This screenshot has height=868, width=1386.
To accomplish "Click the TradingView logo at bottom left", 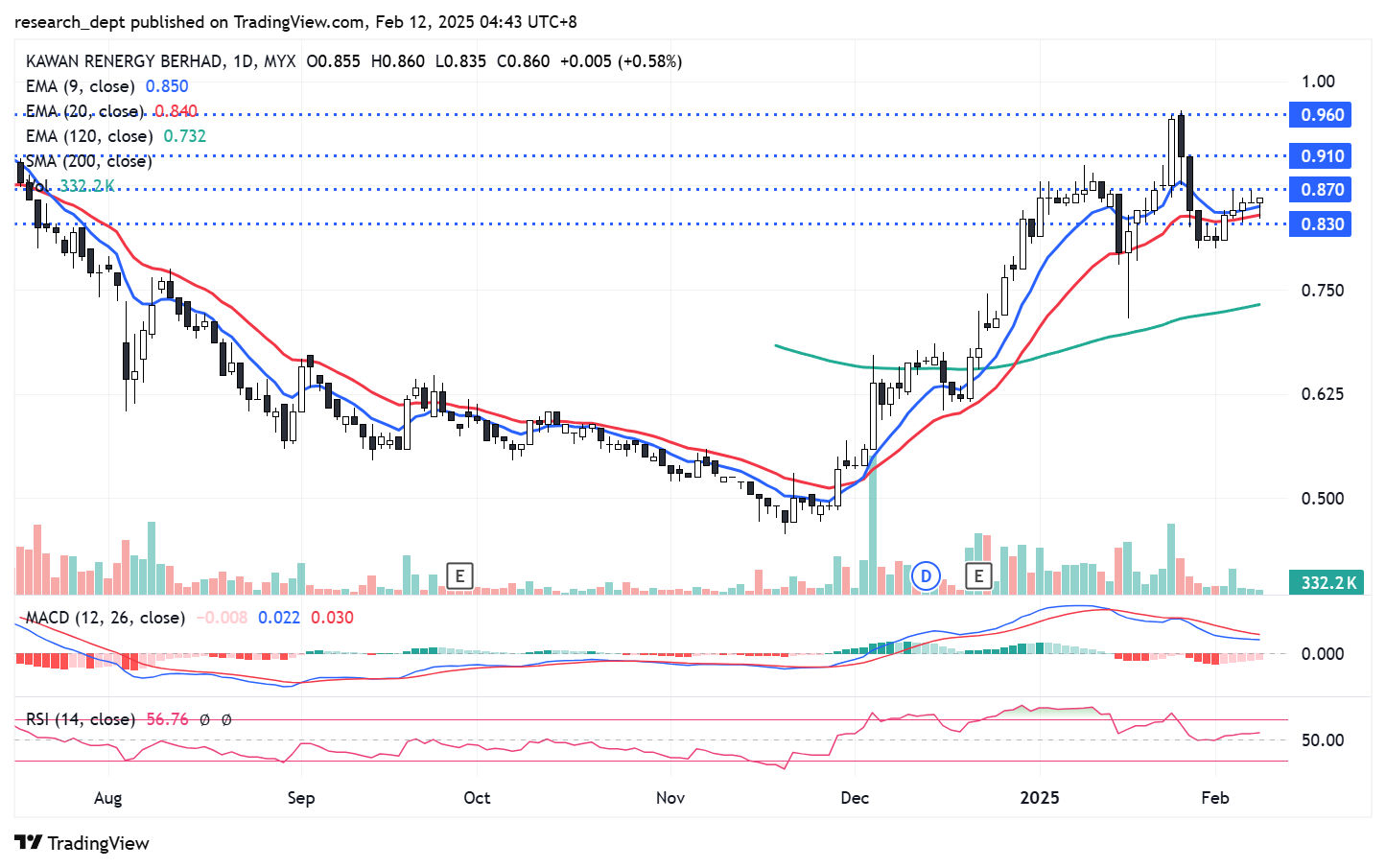I will pyautogui.click(x=82, y=843).
